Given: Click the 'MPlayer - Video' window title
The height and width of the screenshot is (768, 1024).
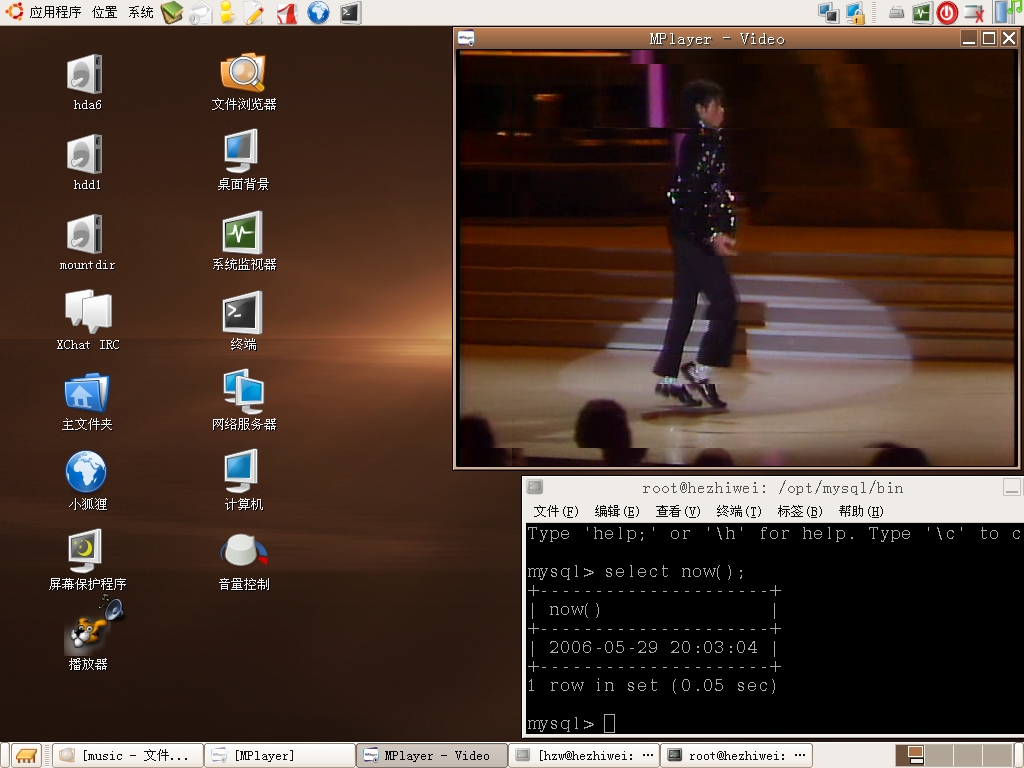Looking at the screenshot, I should pos(717,39).
